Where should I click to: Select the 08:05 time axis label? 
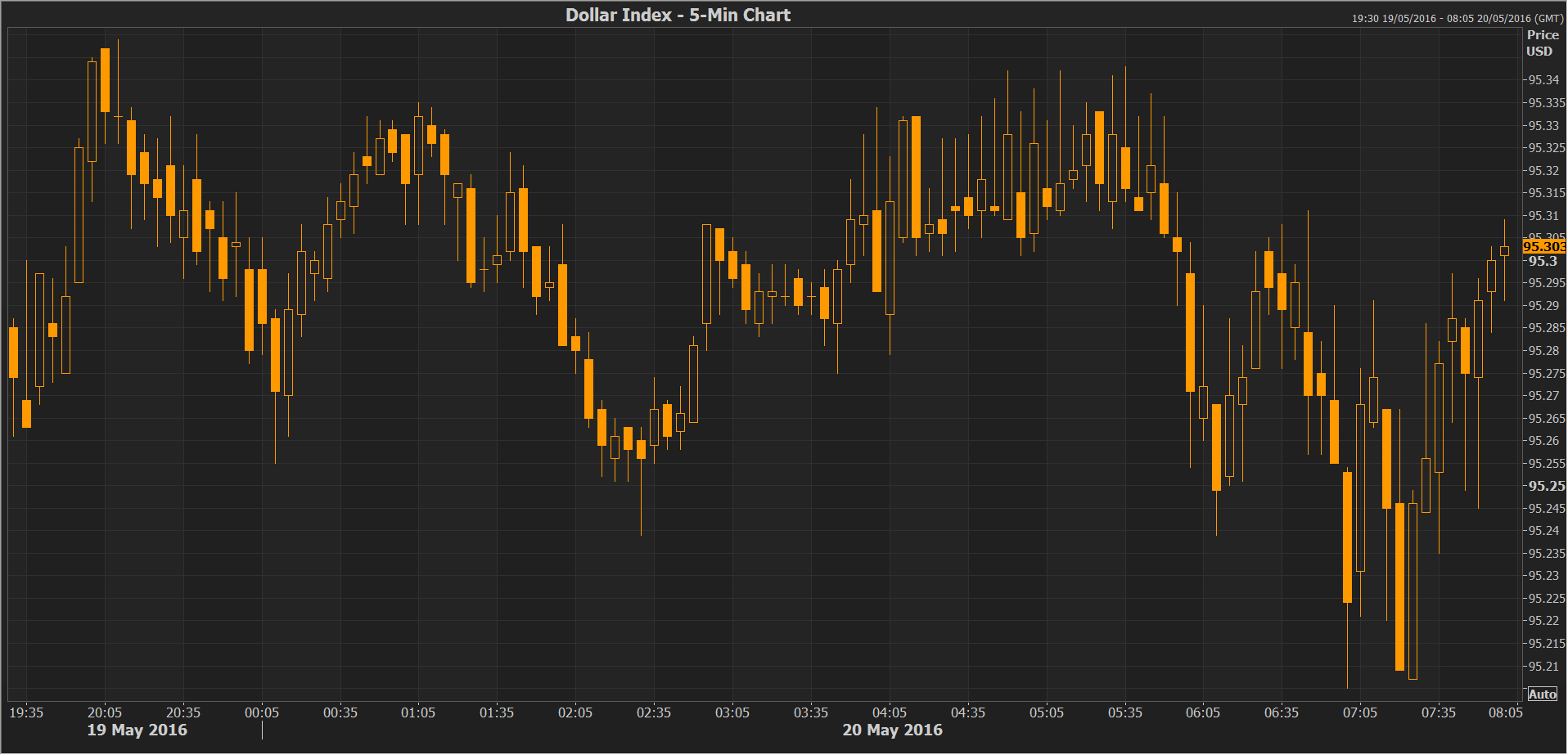[1506, 712]
